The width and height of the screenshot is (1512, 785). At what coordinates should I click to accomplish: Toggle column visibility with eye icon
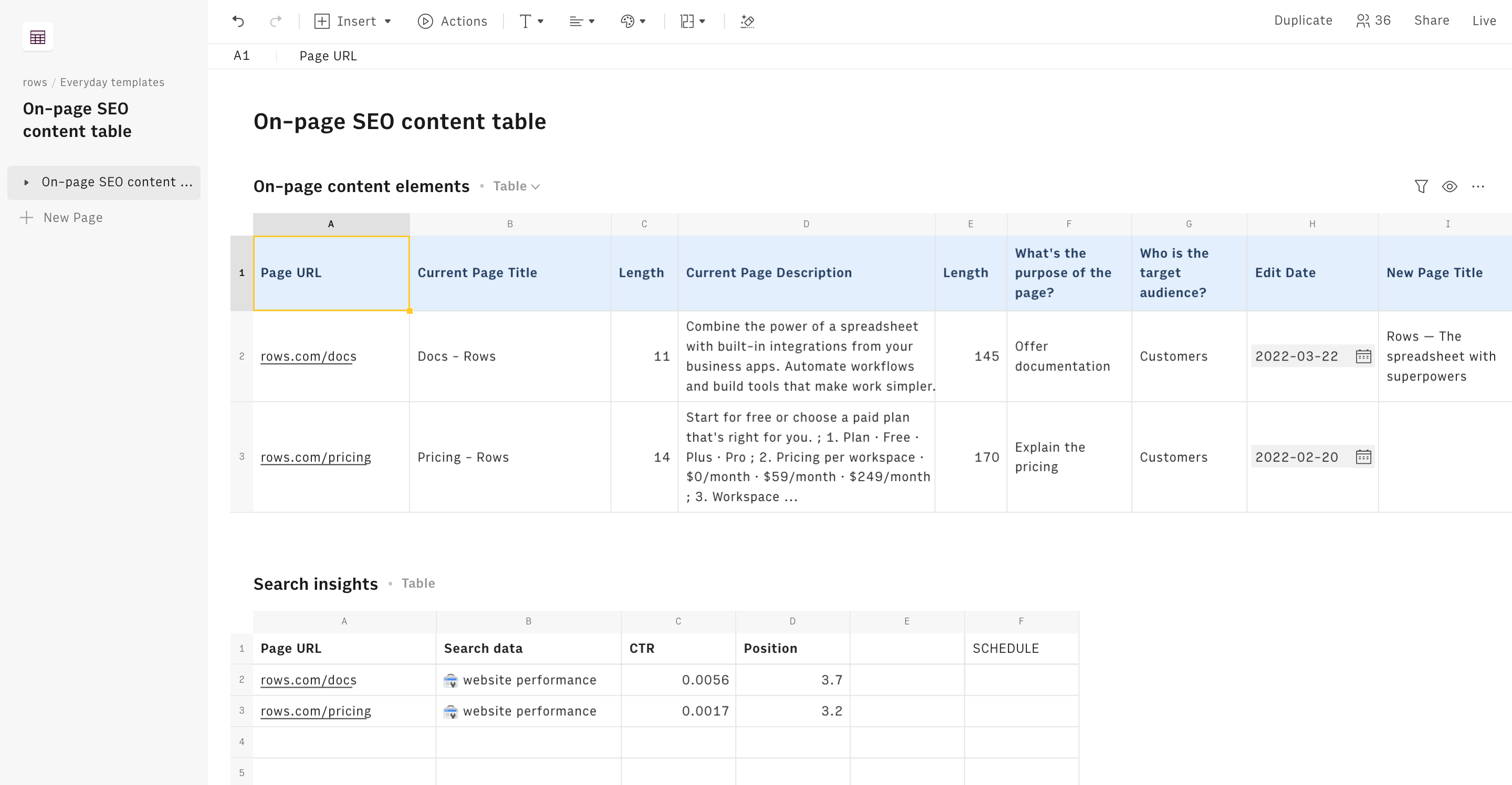(x=1449, y=187)
